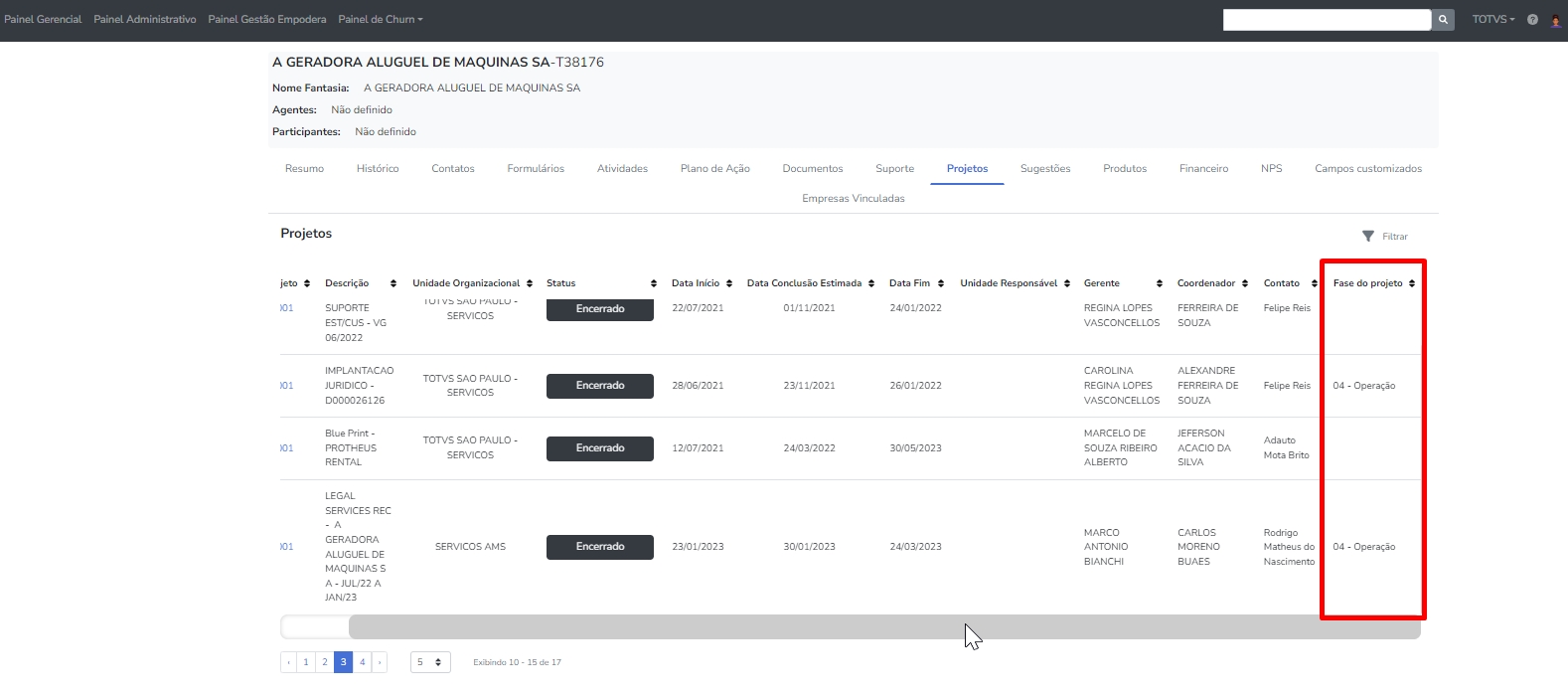
Task: Open Painel Gestão Empodera menu
Action: click(267, 19)
